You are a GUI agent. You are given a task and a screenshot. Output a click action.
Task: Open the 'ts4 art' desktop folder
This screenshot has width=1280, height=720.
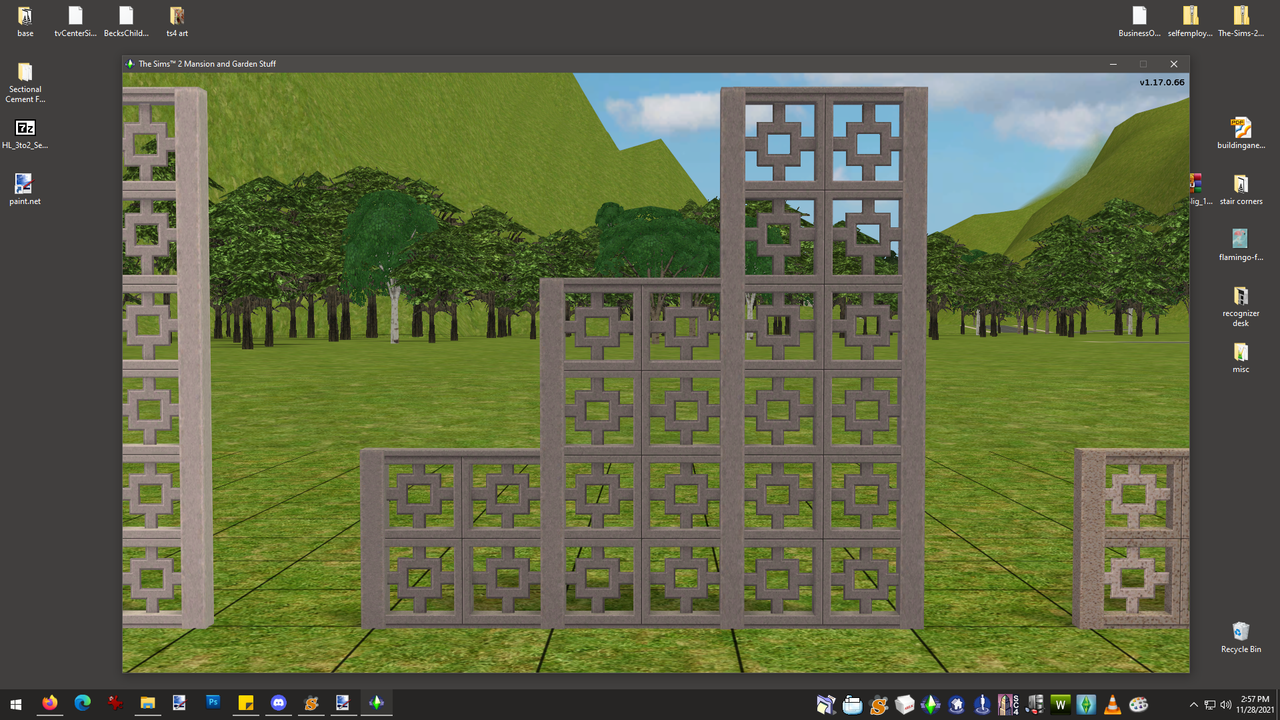point(177,22)
